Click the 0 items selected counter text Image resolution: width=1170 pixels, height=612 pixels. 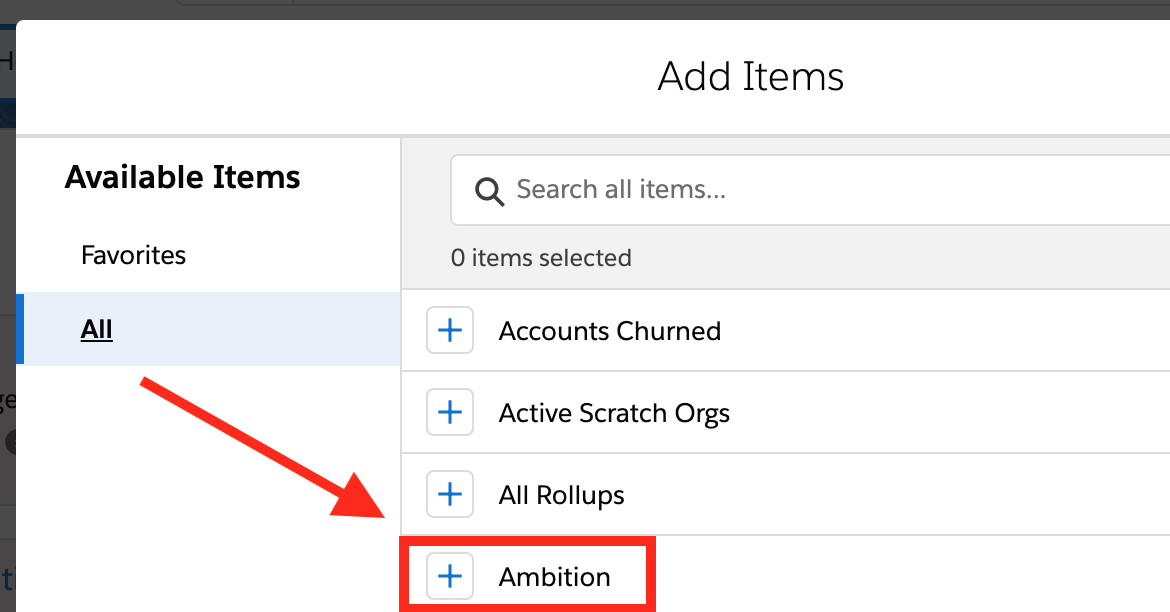541,258
